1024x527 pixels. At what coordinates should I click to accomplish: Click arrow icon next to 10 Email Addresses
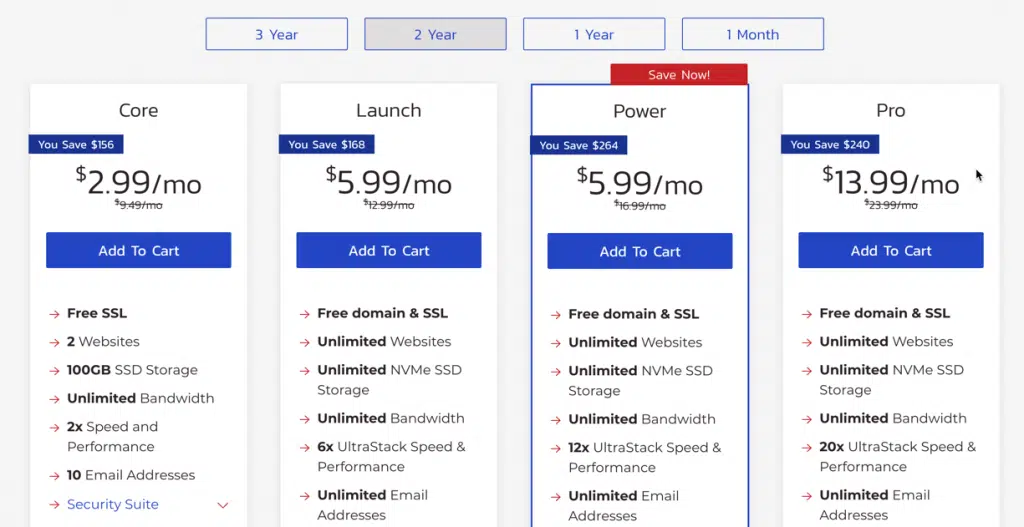pyautogui.click(x=54, y=476)
